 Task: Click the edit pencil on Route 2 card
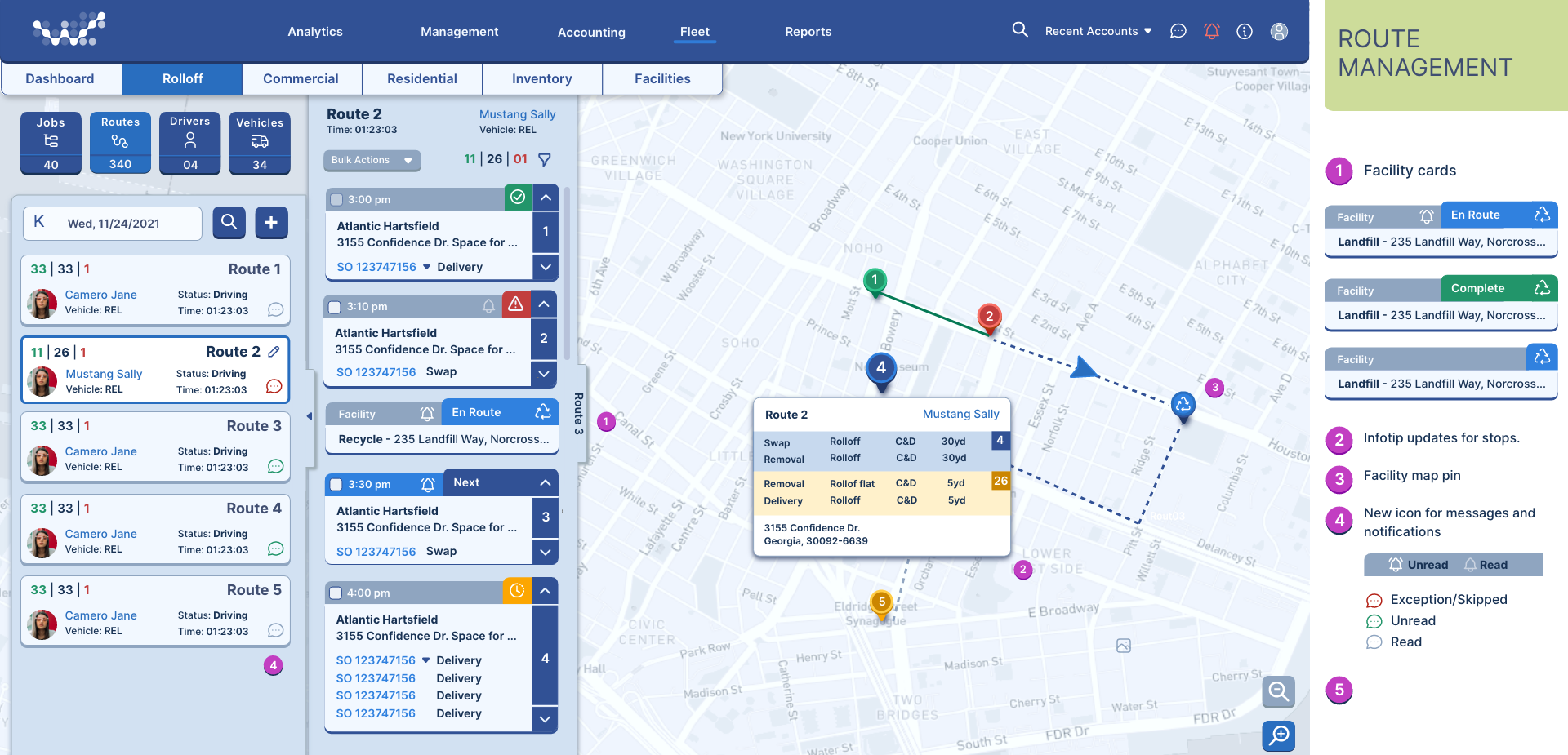click(x=274, y=352)
